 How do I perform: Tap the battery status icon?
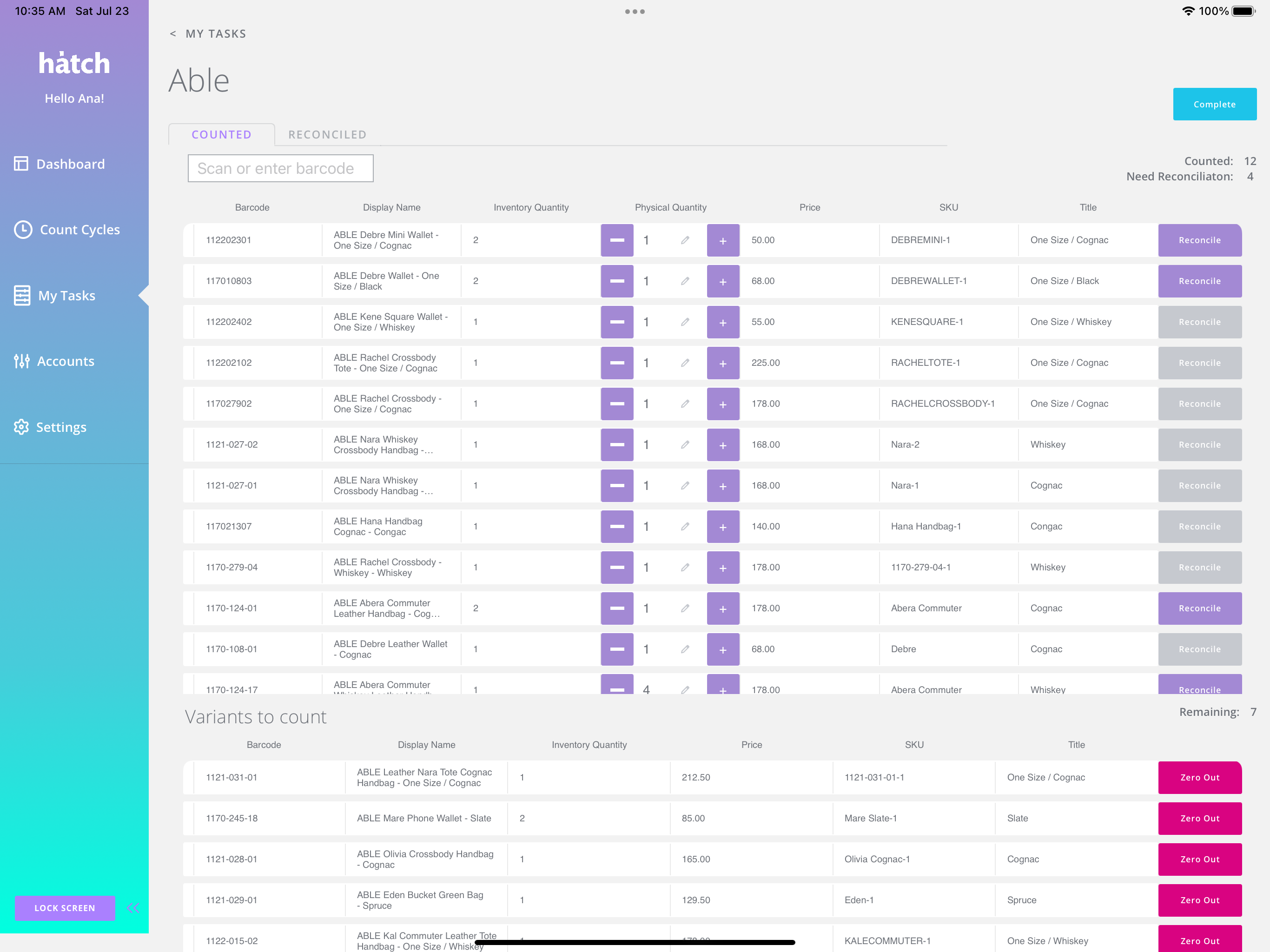click(1244, 11)
